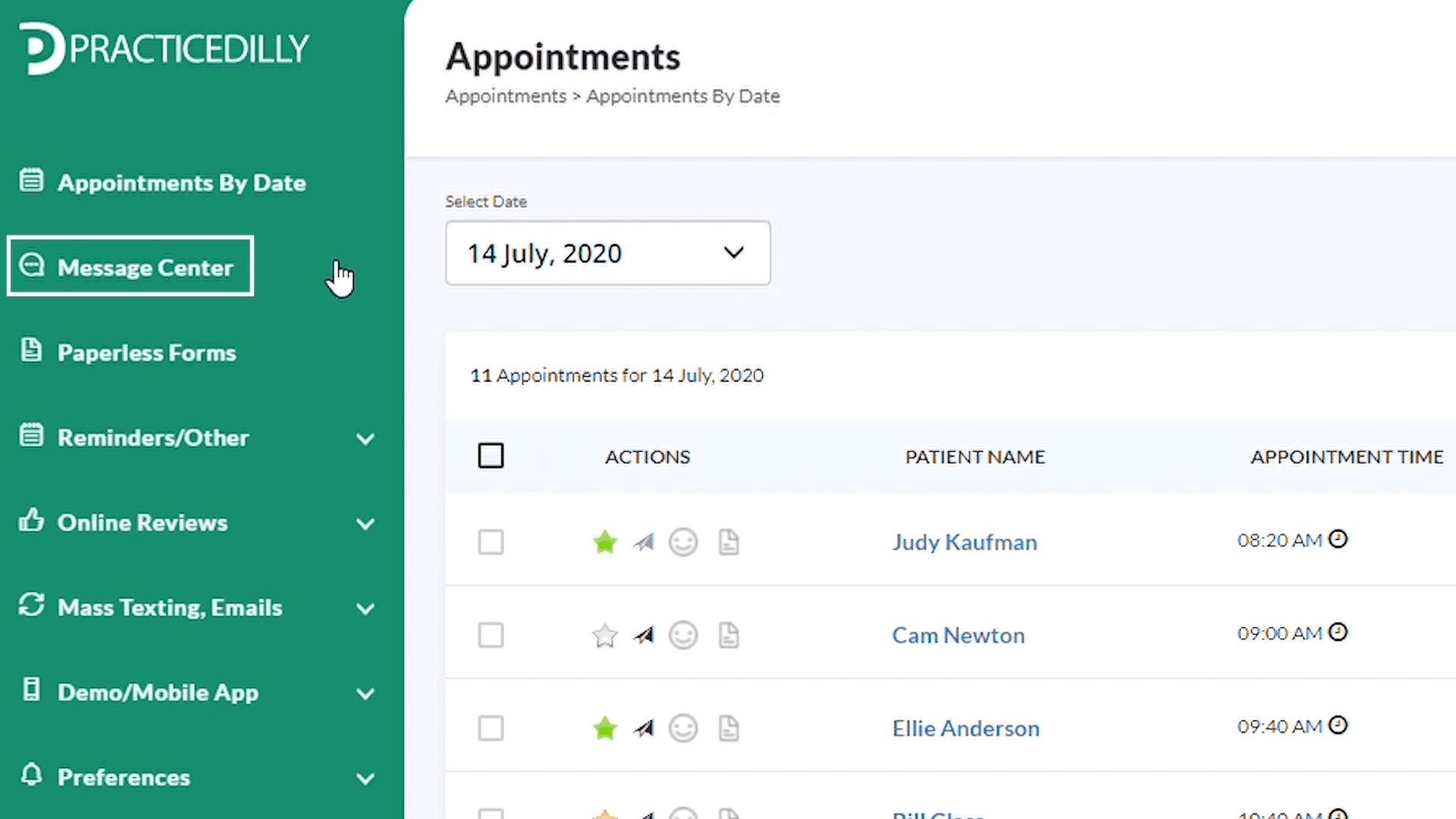
Task: Click the ACTIONS column header
Action: [x=648, y=457]
